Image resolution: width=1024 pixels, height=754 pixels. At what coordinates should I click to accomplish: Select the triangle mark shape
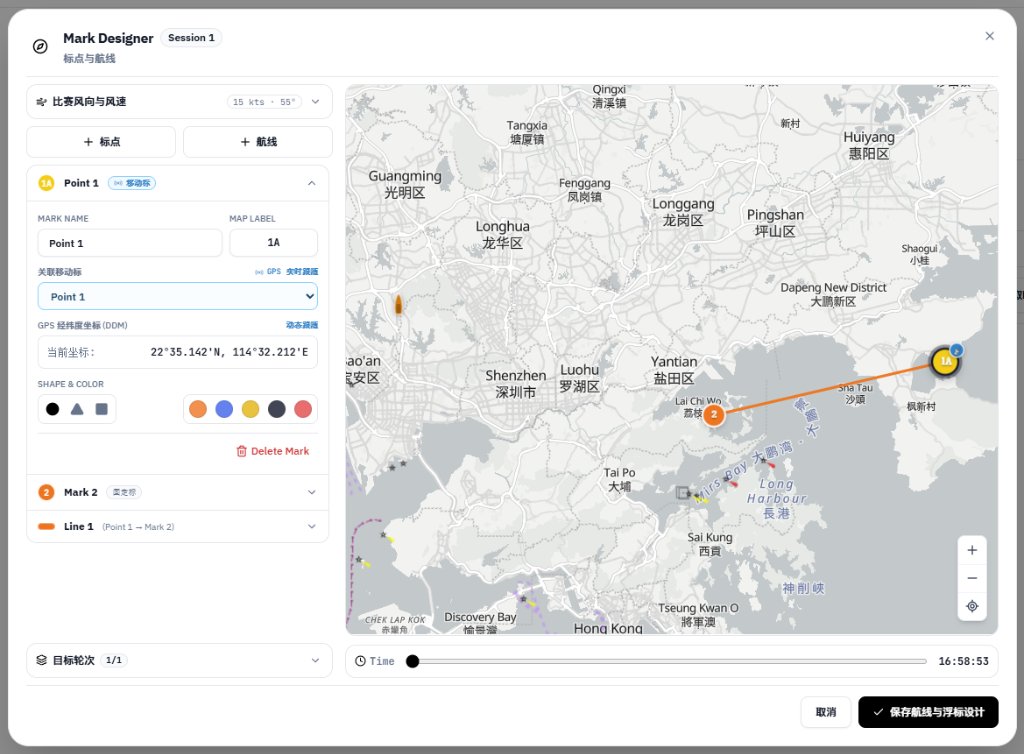[x=77, y=409]
